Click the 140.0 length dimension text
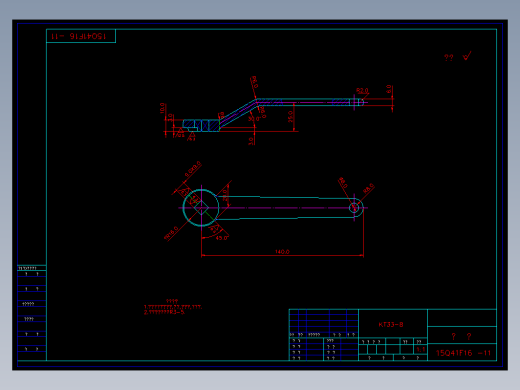Viewport: 520px width, 390px height. coord(282,252)
